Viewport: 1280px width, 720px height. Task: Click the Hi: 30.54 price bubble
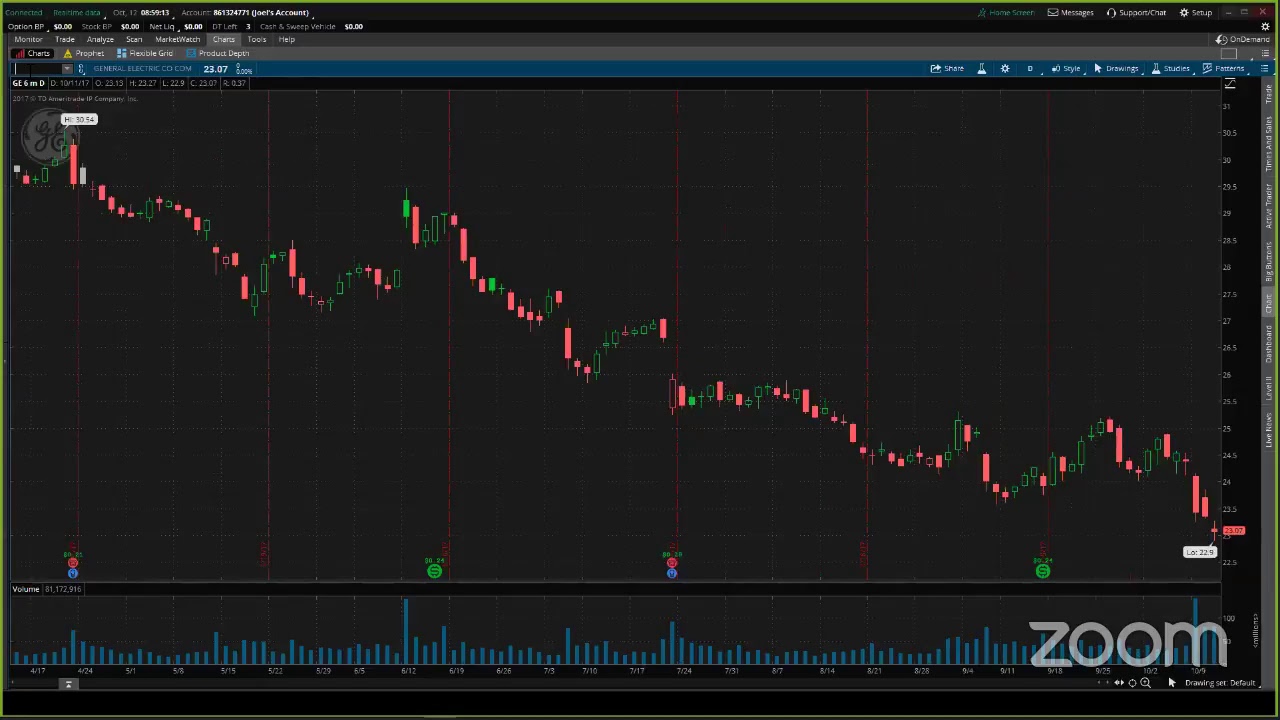pos(79,120)
